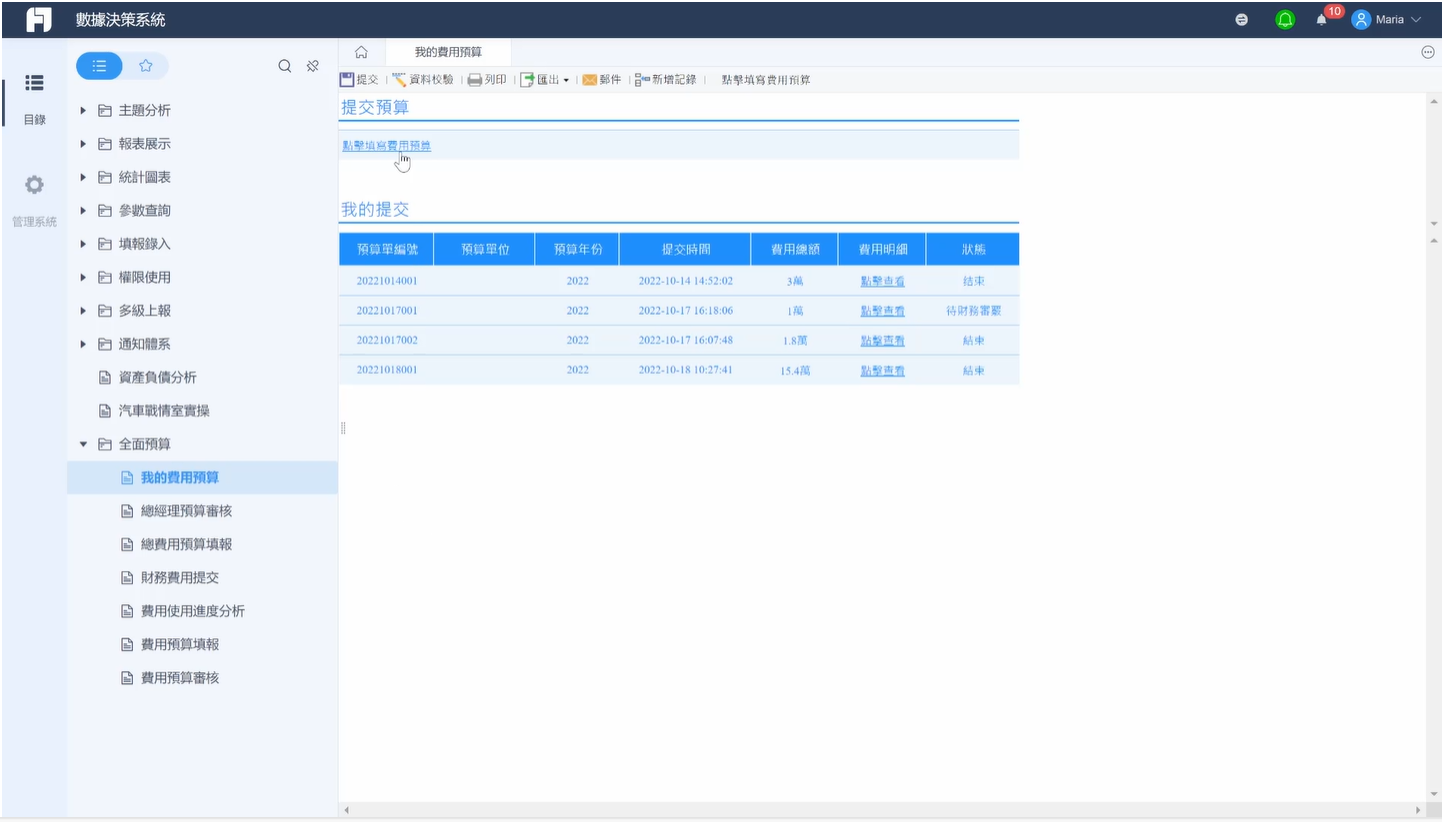This screenshot has height=822, width=1442.
Task: Expand the 填報錄入 folder arrow
Action: pos(84,244)
